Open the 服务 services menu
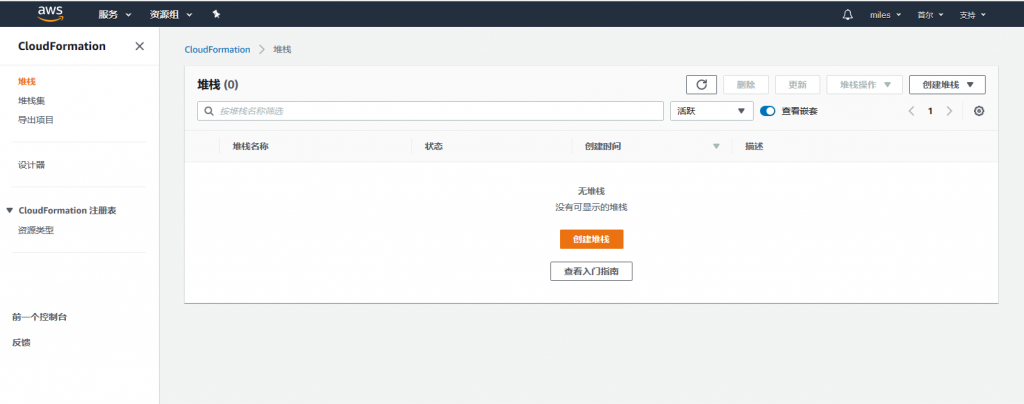 [x=115, y=14]
